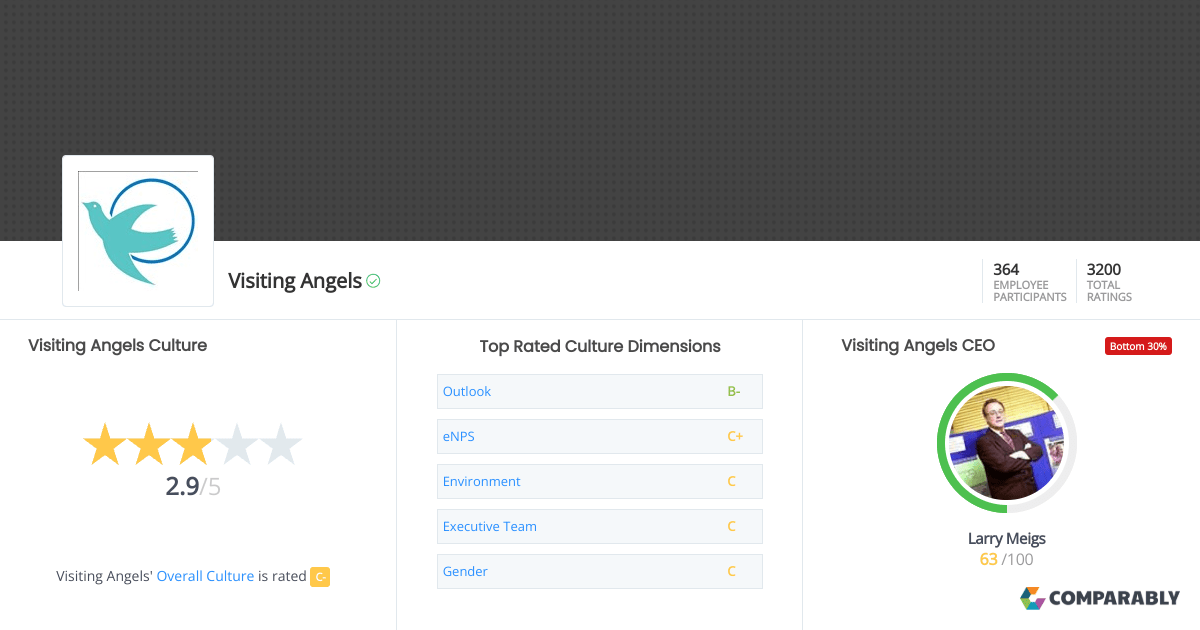Click the Comparably logo icon
1200x630 pixels.
[1032, 598]
